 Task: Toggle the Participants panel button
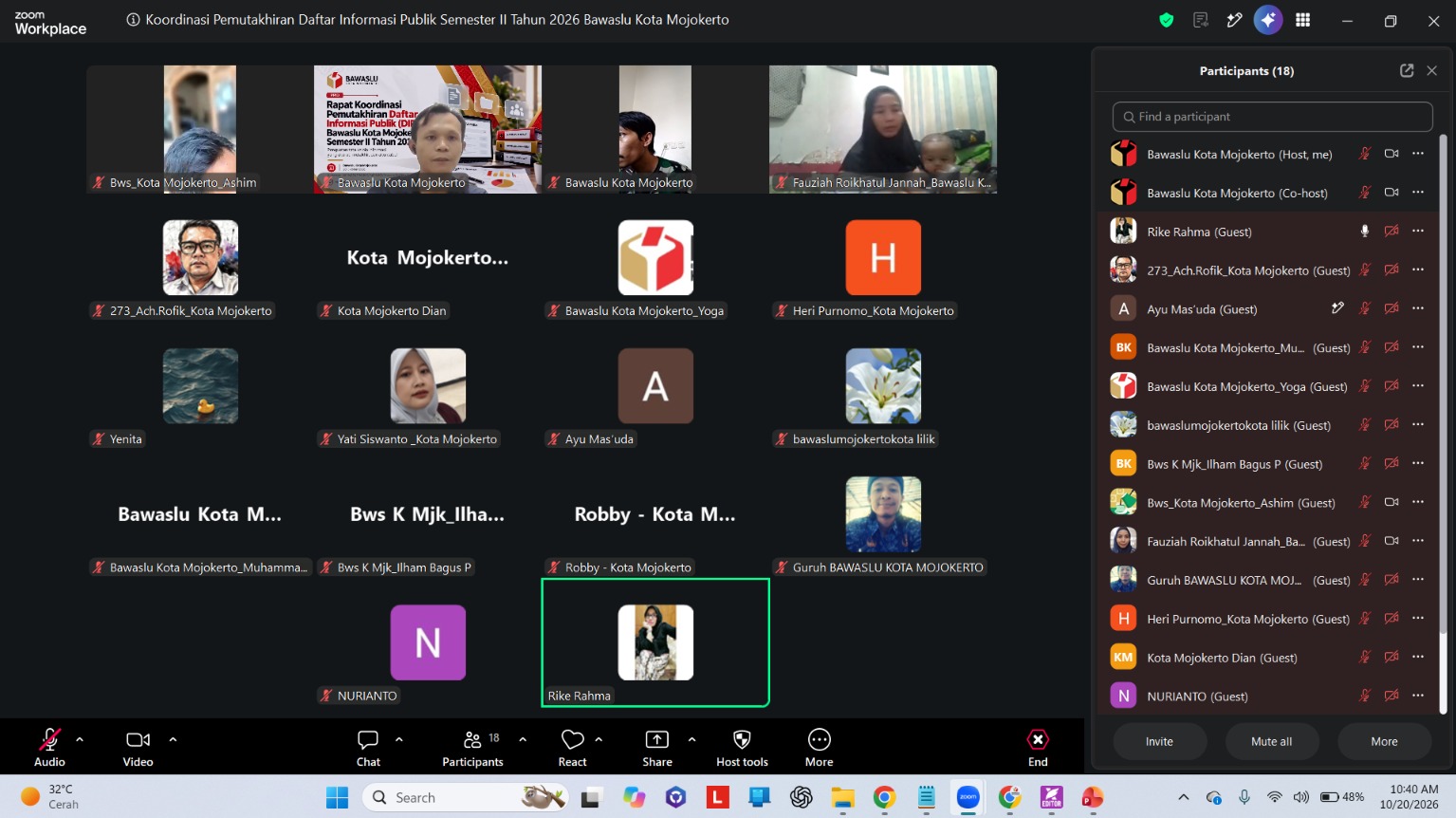472,747
